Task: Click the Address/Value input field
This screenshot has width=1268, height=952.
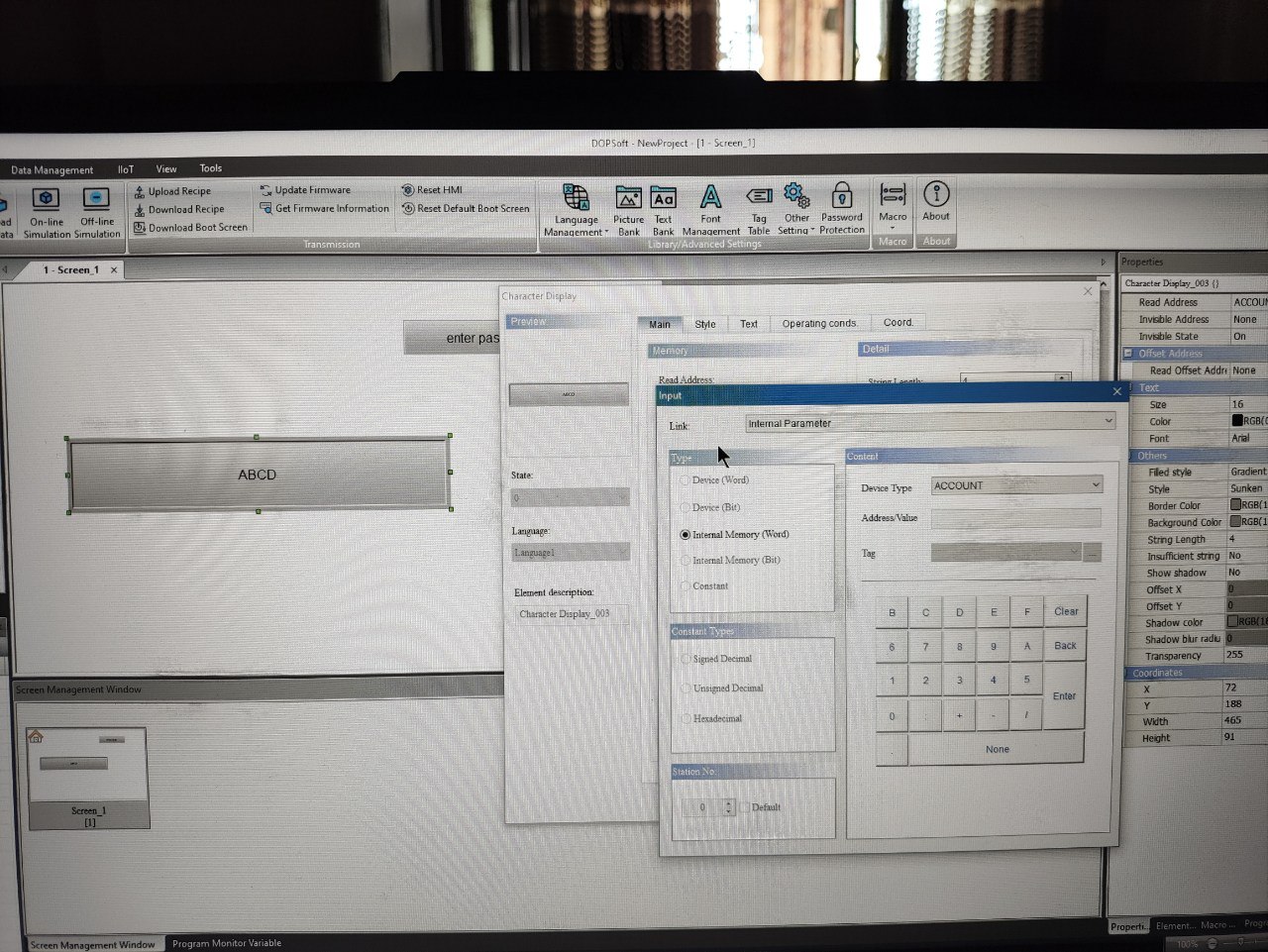Action: [x=1015, y=518]
